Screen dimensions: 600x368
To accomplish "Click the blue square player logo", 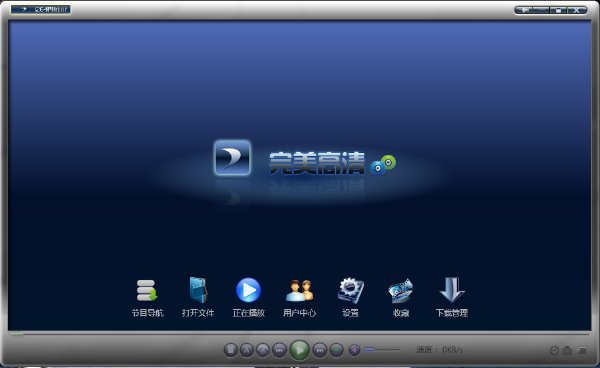I will click(x=232, y=158).
